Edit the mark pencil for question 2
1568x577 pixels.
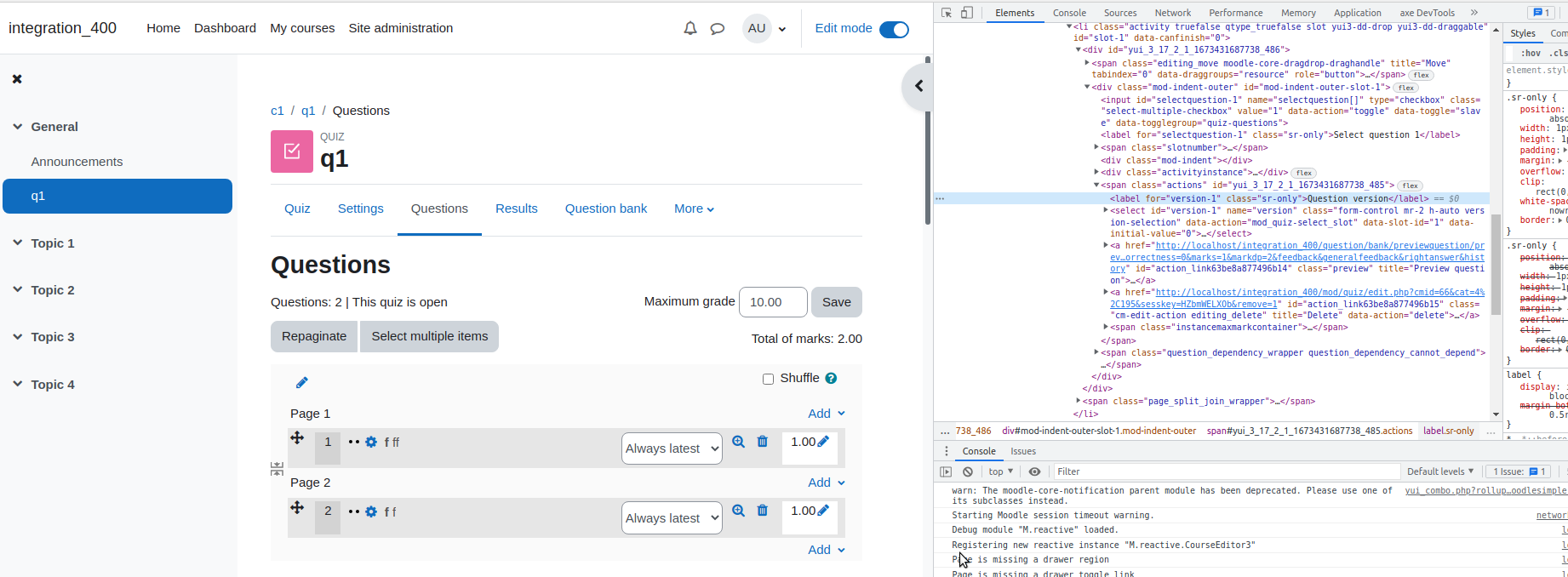823,511
